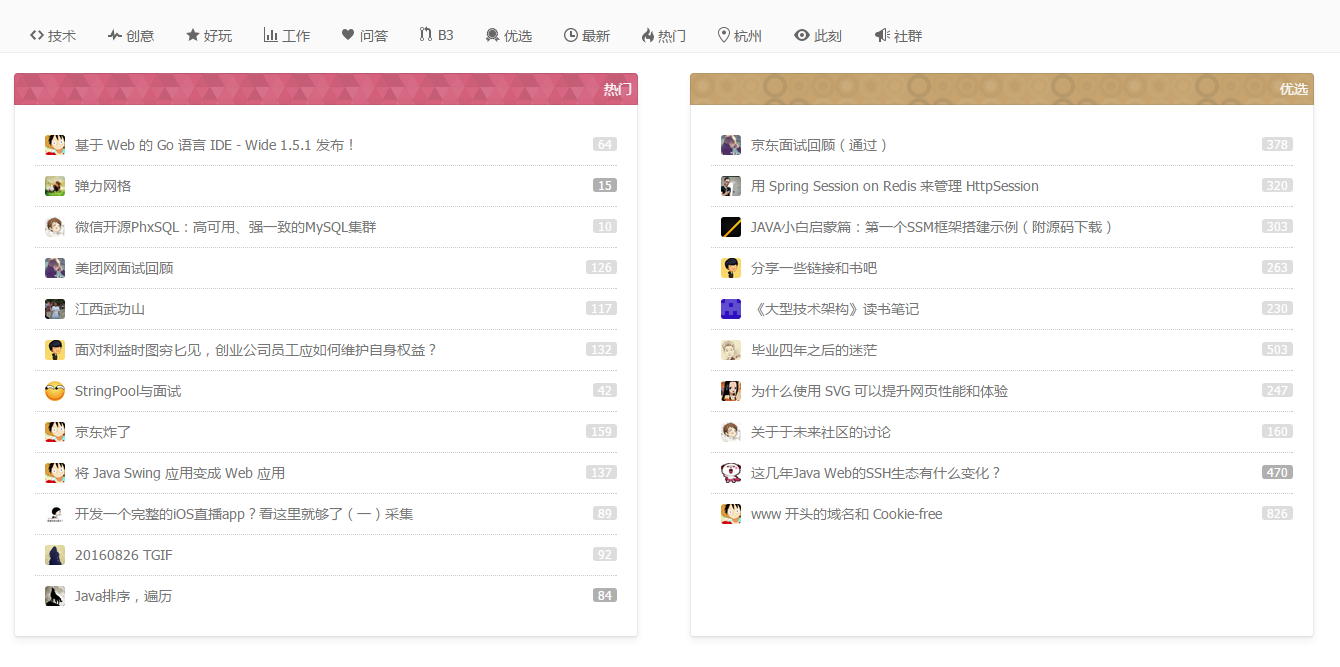Click author avatar beside 毕业四年之后的迷茫
Screen dimensions: 1340x667
[x=731, y=350]
